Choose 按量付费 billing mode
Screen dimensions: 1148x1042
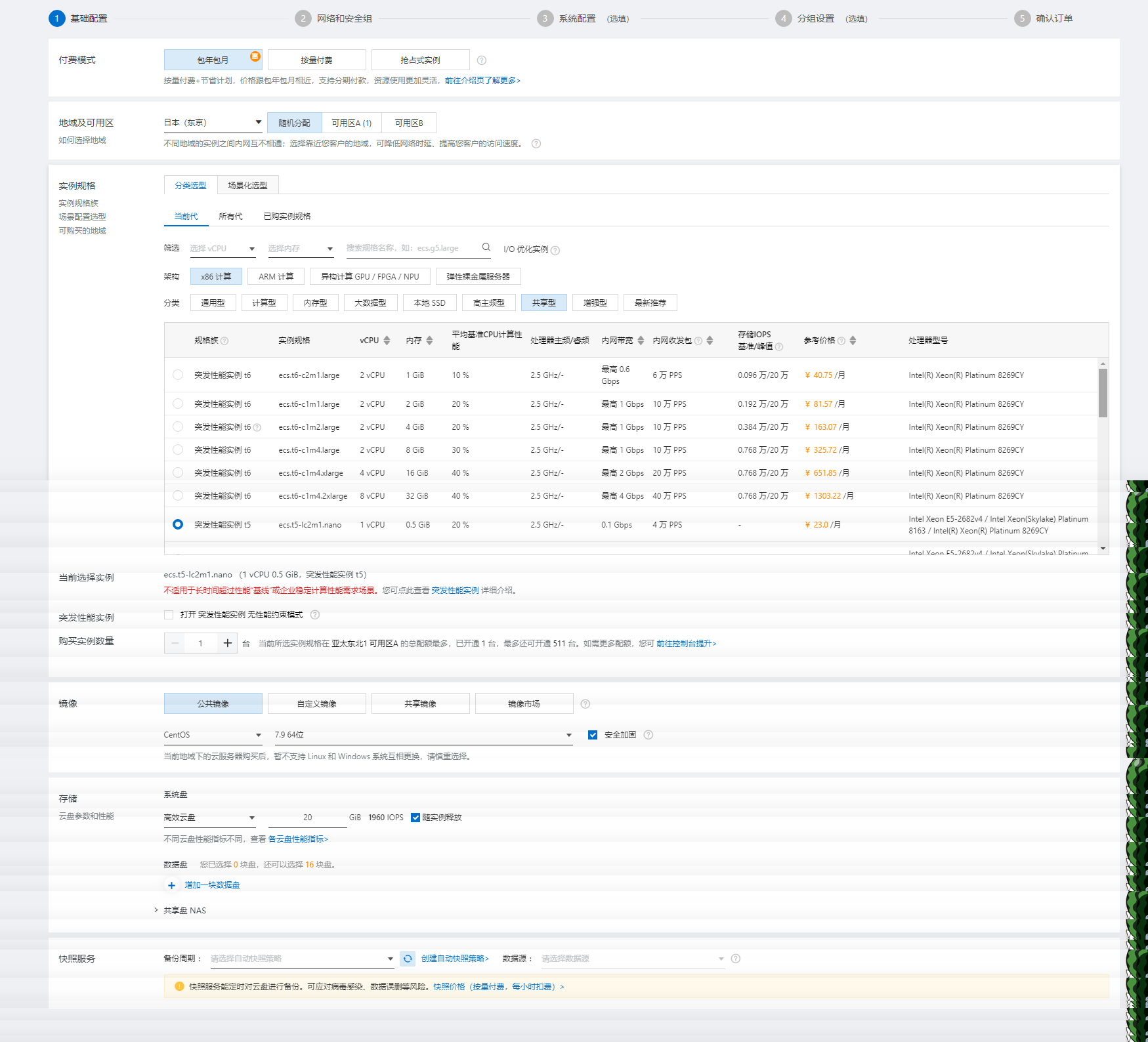(316, 60)
